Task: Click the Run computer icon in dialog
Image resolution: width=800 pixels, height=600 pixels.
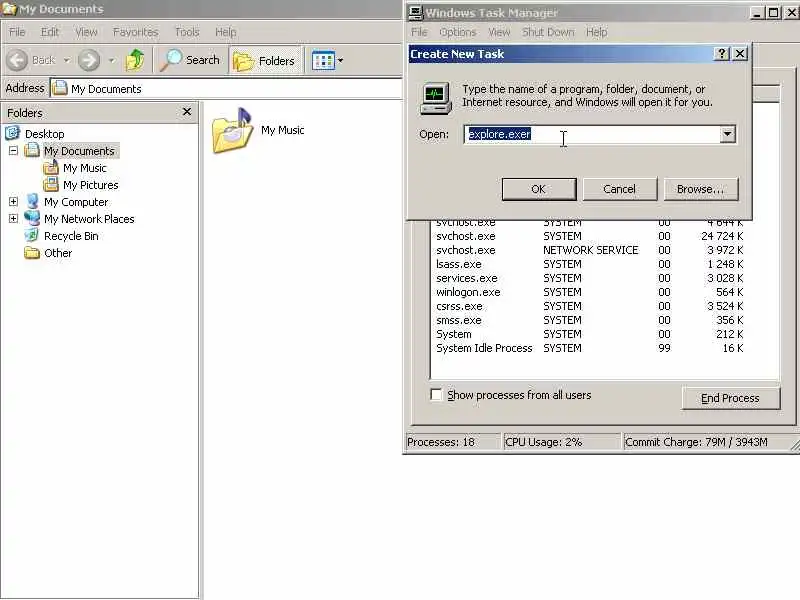Action: [x=436, y=98]
